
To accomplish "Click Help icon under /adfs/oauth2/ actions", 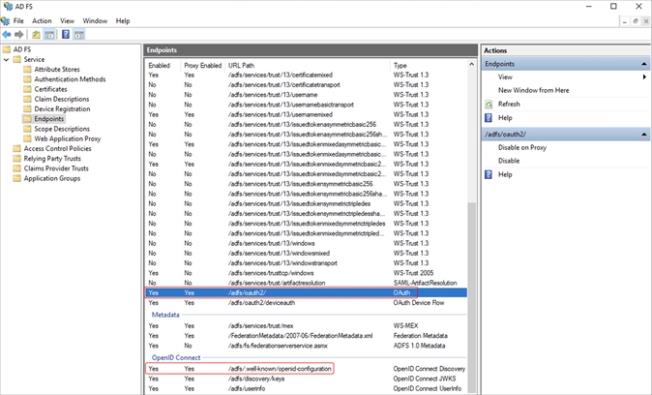I will (489, 175).
